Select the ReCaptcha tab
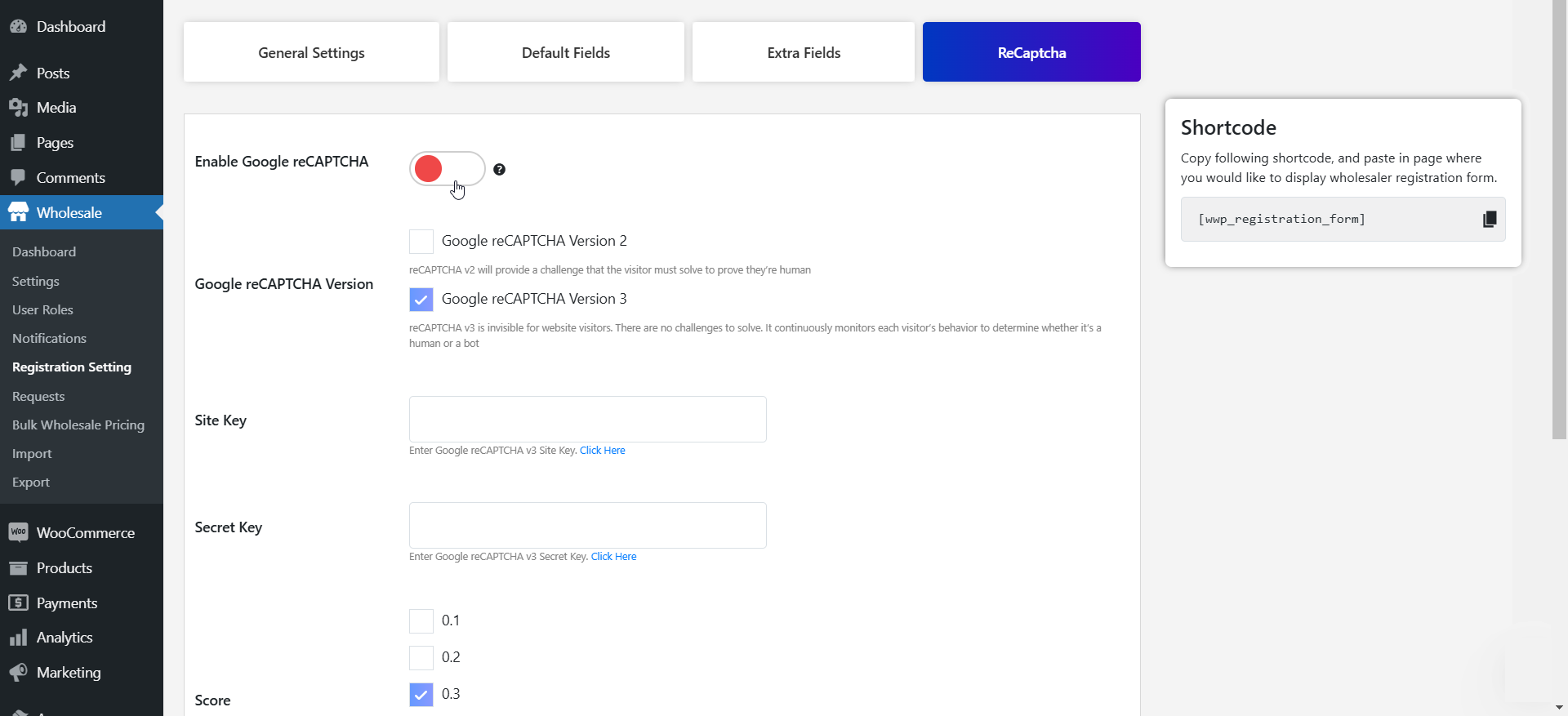 (x=1031, y=52)
